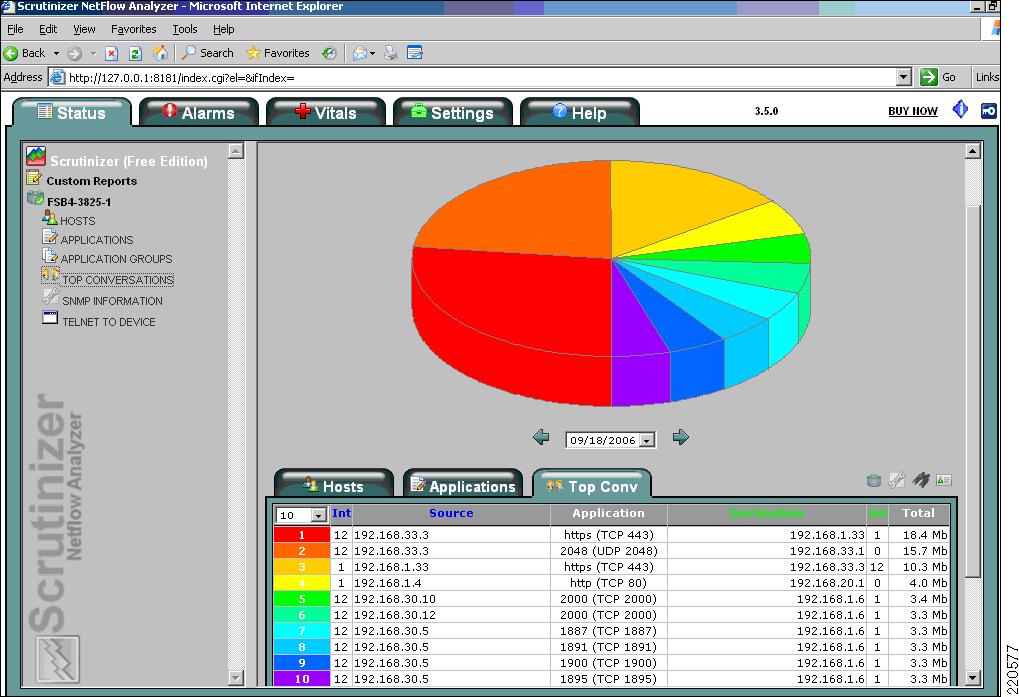1019x697 pixels.
Task: Open the Scrutinizer Help tab
Action: [580, 112]
